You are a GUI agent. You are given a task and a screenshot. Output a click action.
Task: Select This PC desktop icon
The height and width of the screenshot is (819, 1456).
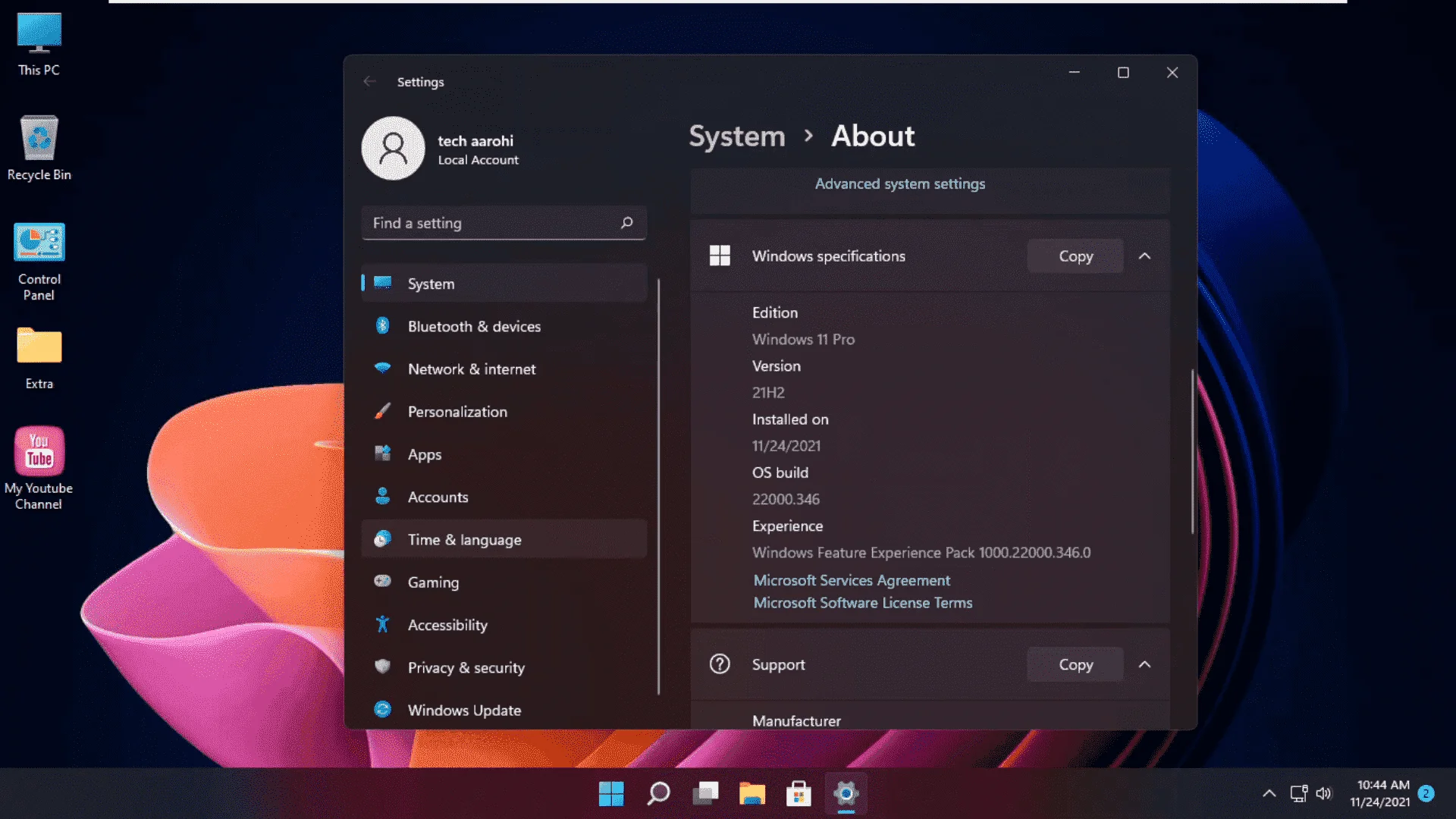[39, 45]
